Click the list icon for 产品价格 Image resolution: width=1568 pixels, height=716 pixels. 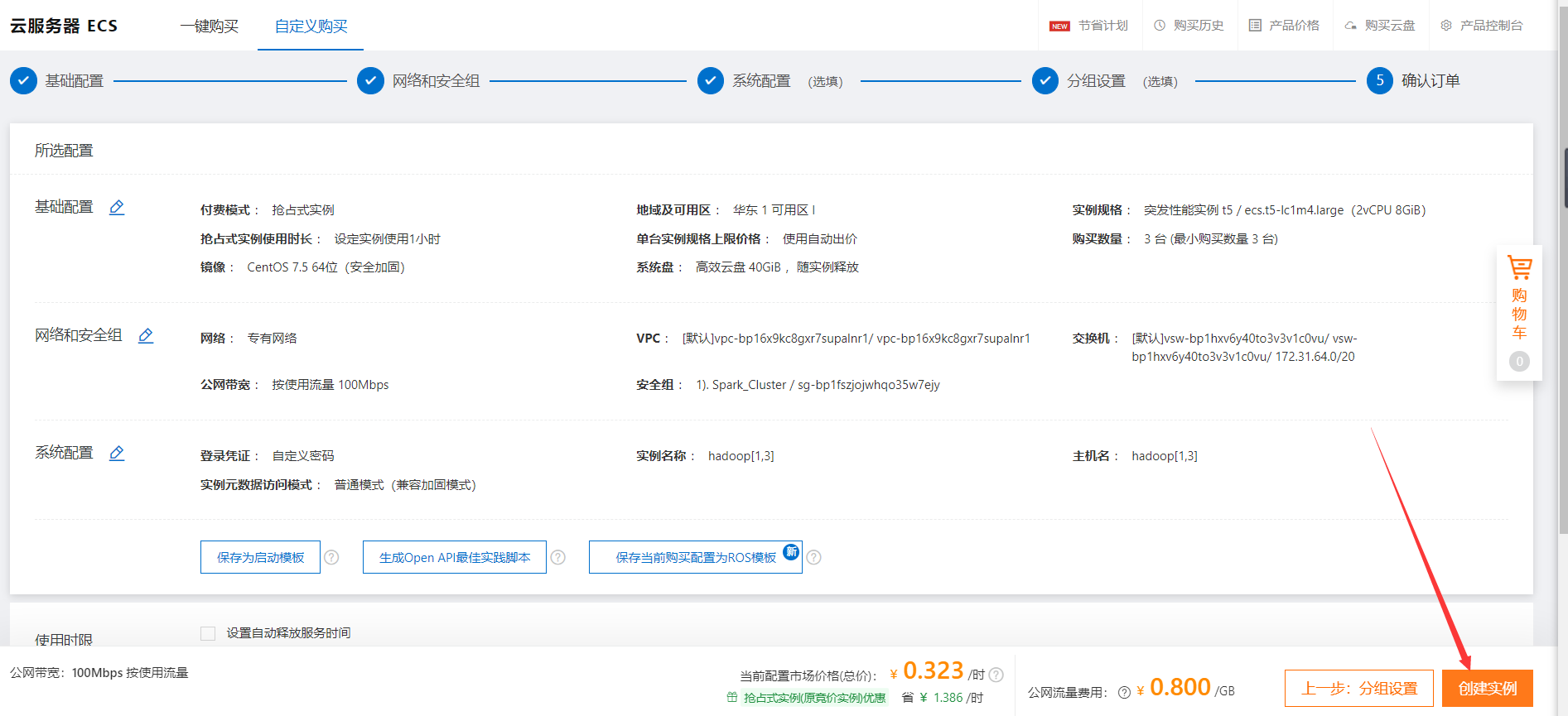(1255, 26)
